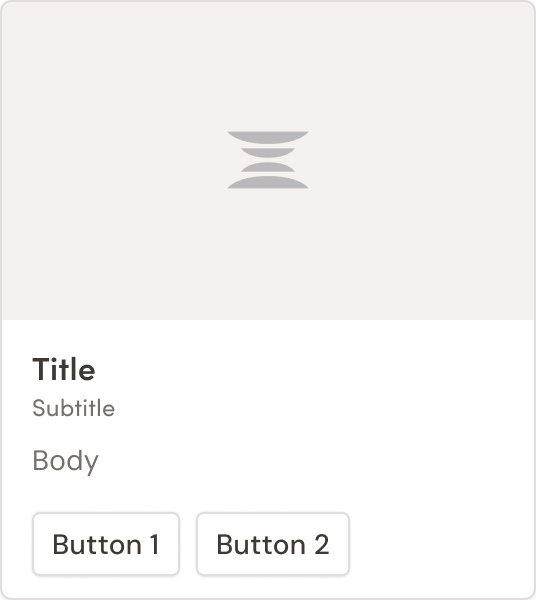The image size is (536, 600).
Task: Select the bottom crescent of the placeholder icon
Action: [268, 183]
